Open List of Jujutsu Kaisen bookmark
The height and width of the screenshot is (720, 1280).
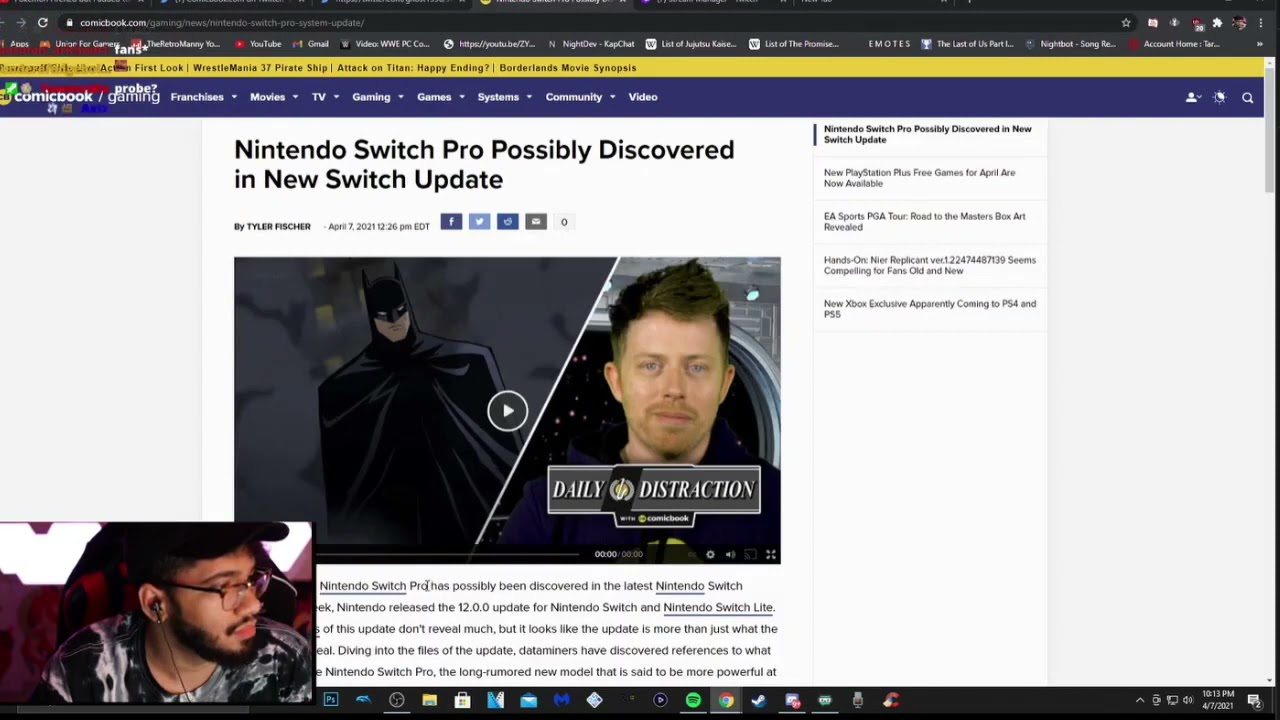click(x=690, y=44)
